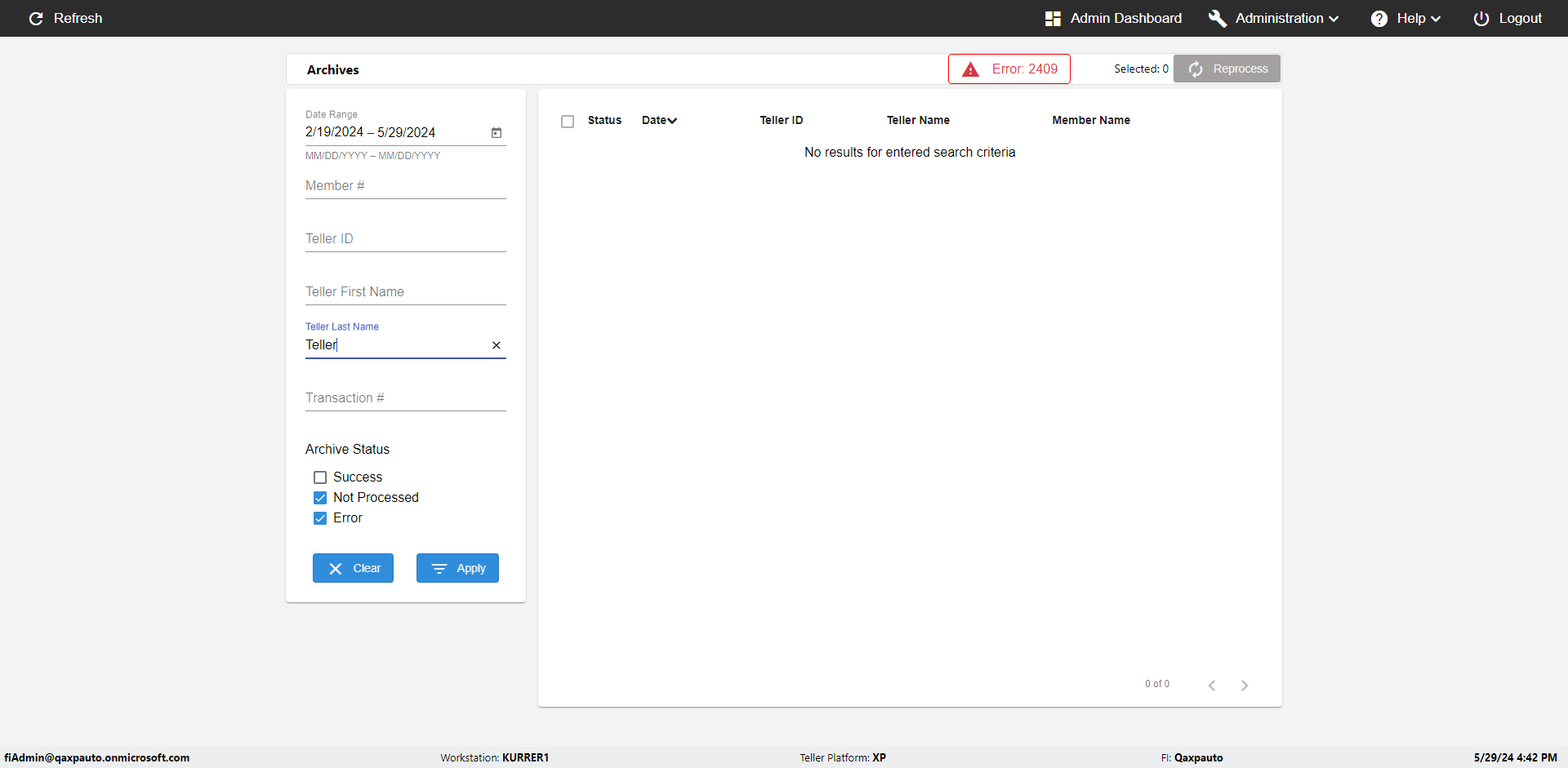Click 'No results for entered search criteria' message
Viewport: 1568px width, 768px height.
(x=910, y=153)
